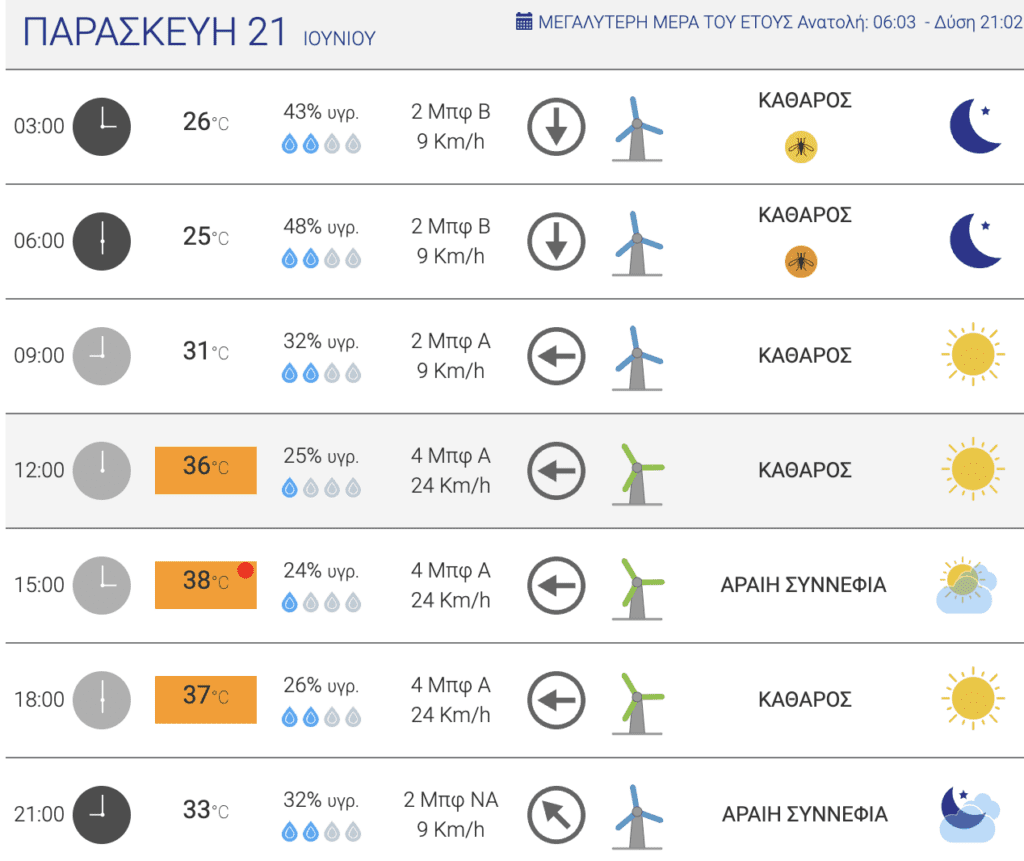Screen dimensions: 1024x861
Task: Click the red dot on 38°C
Action: [246, 570]
